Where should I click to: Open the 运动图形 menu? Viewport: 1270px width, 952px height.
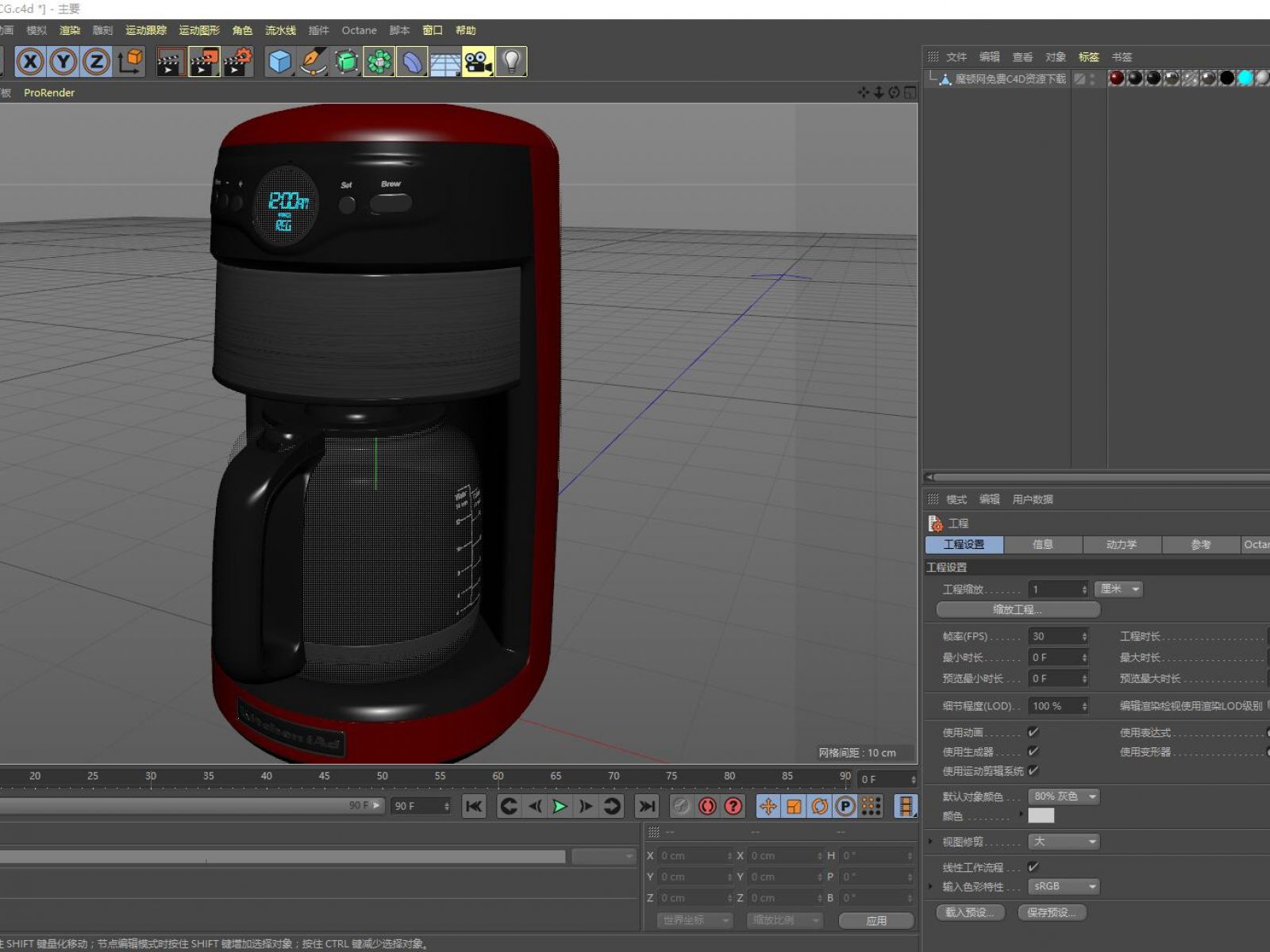(x=199, y=30)
